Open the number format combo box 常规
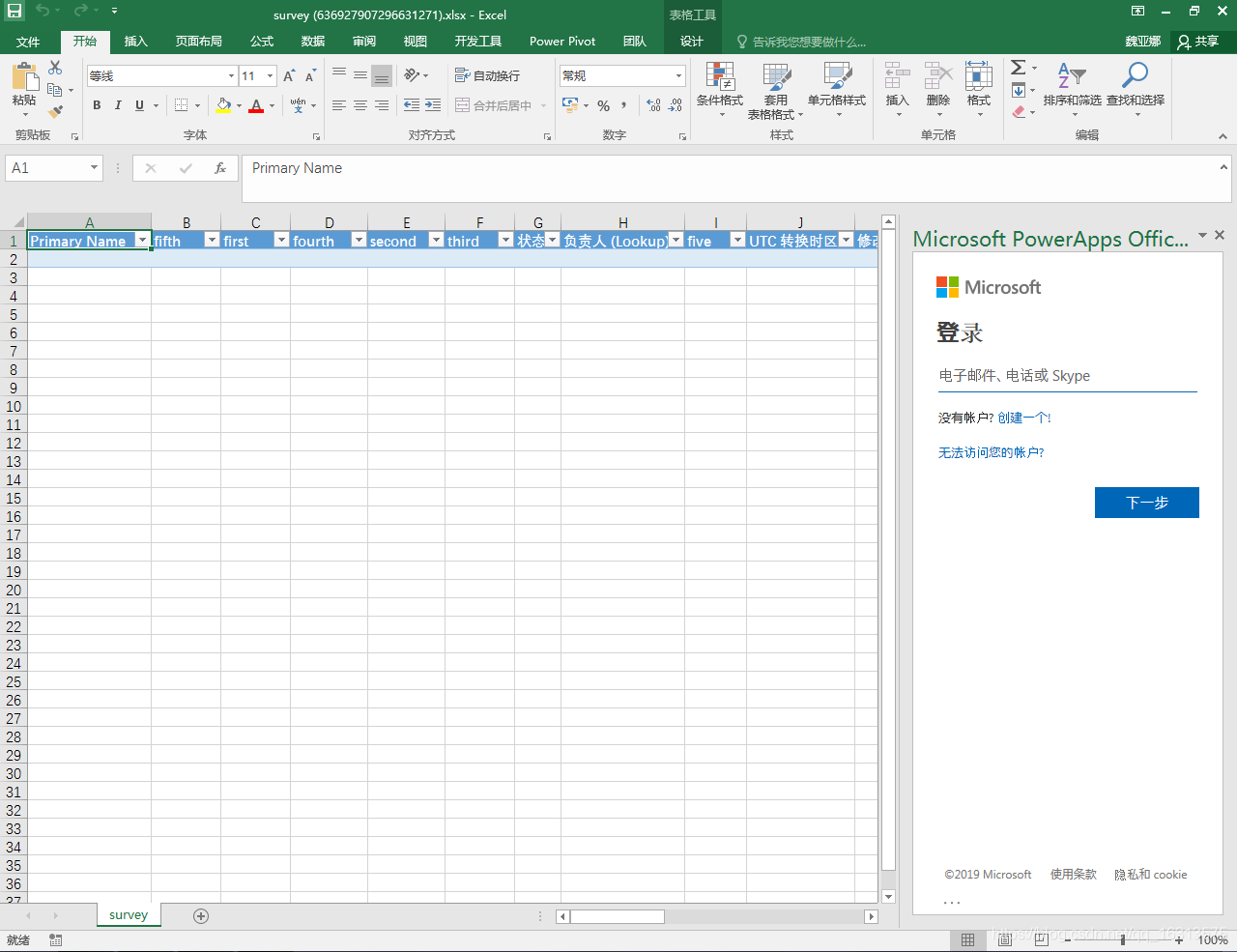 pos(622,75)
